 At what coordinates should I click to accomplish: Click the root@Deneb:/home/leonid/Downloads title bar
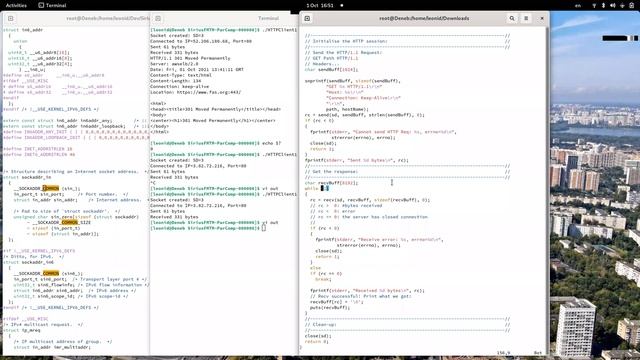click(424, 18)
